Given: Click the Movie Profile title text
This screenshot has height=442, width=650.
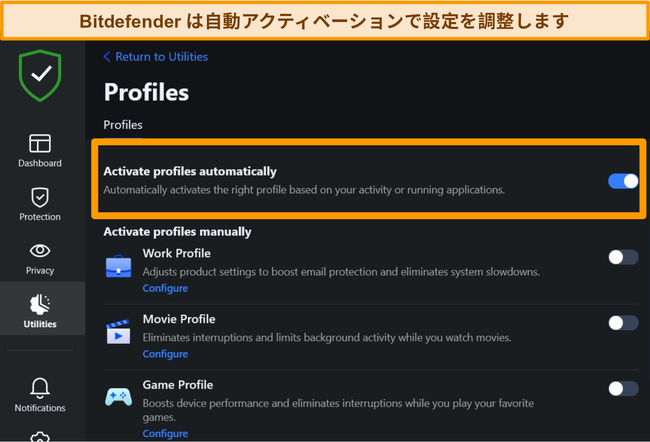Looking at the screenshot, I should pyautogui.click(x=179, y=319).
